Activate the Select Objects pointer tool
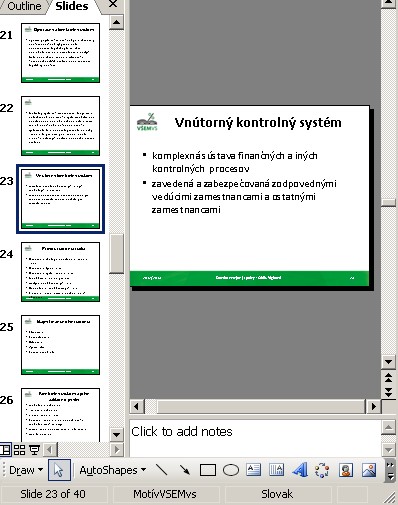This screenshot has width=398, height=505. point(59,470)
